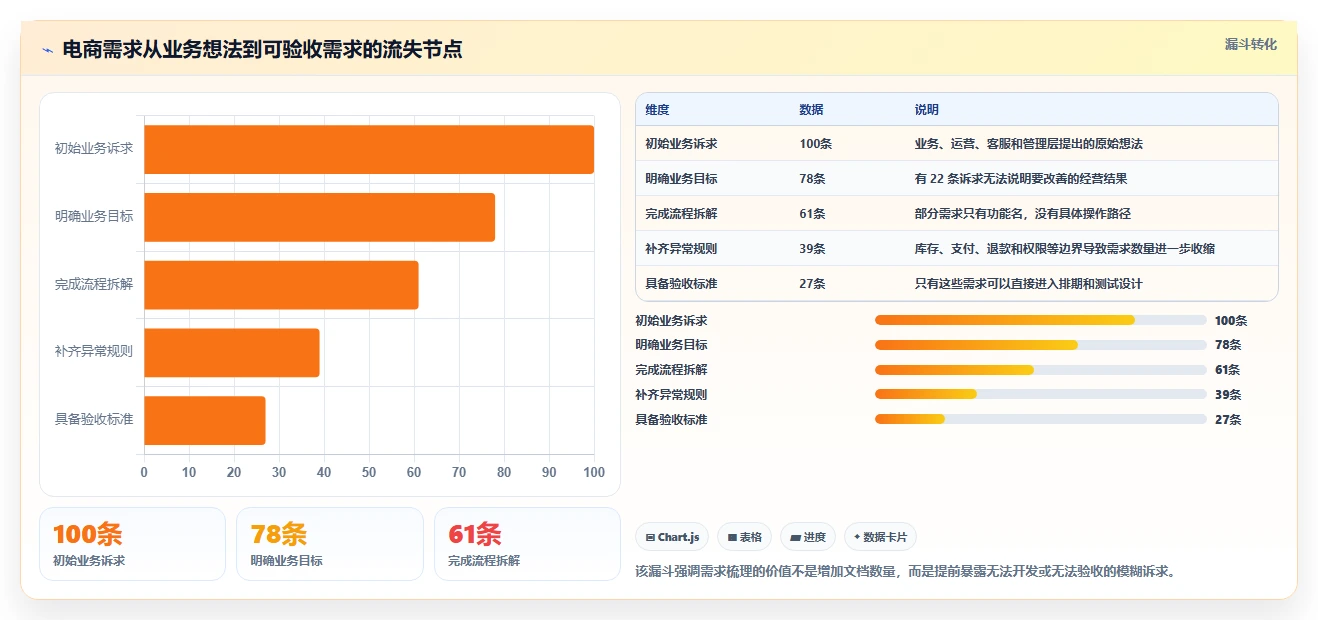Click the 数据卡片 tag icon

857,537
